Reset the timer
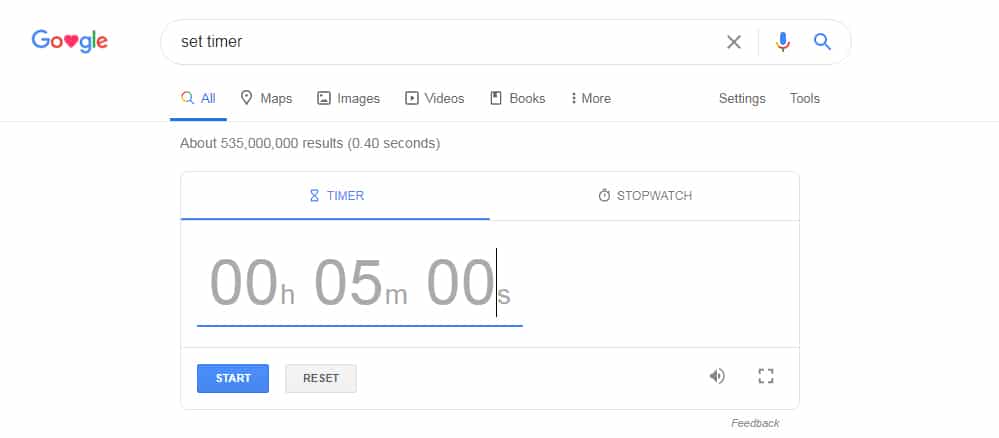999x438 pixels. (321, 378)
